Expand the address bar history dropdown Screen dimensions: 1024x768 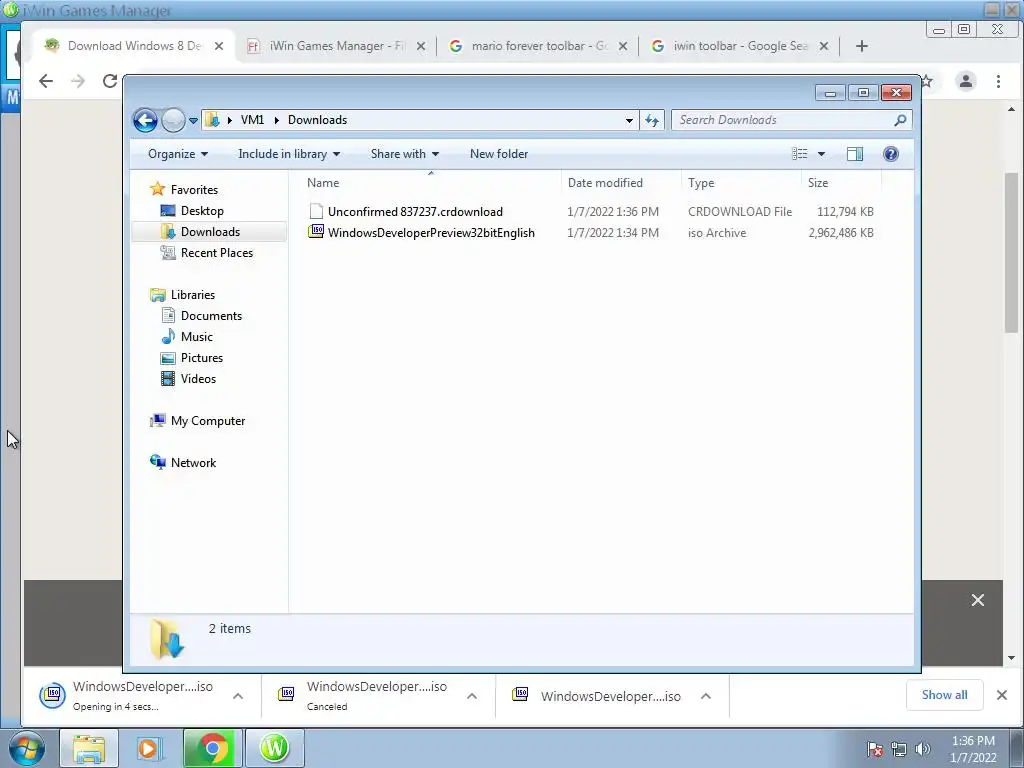click(629, 120)
